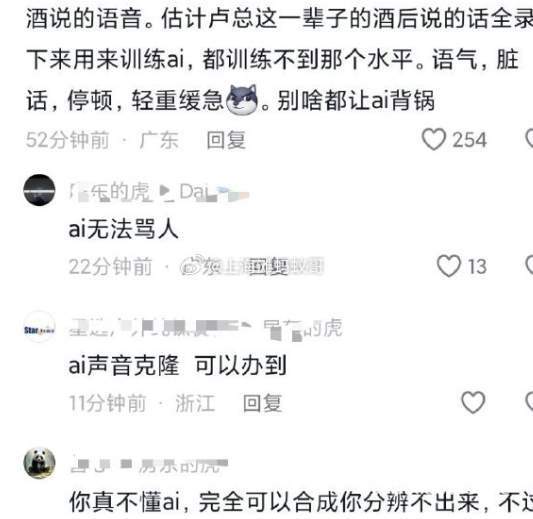
Task: Reply to the comment from 浙江
Action: tap(262, 403)
